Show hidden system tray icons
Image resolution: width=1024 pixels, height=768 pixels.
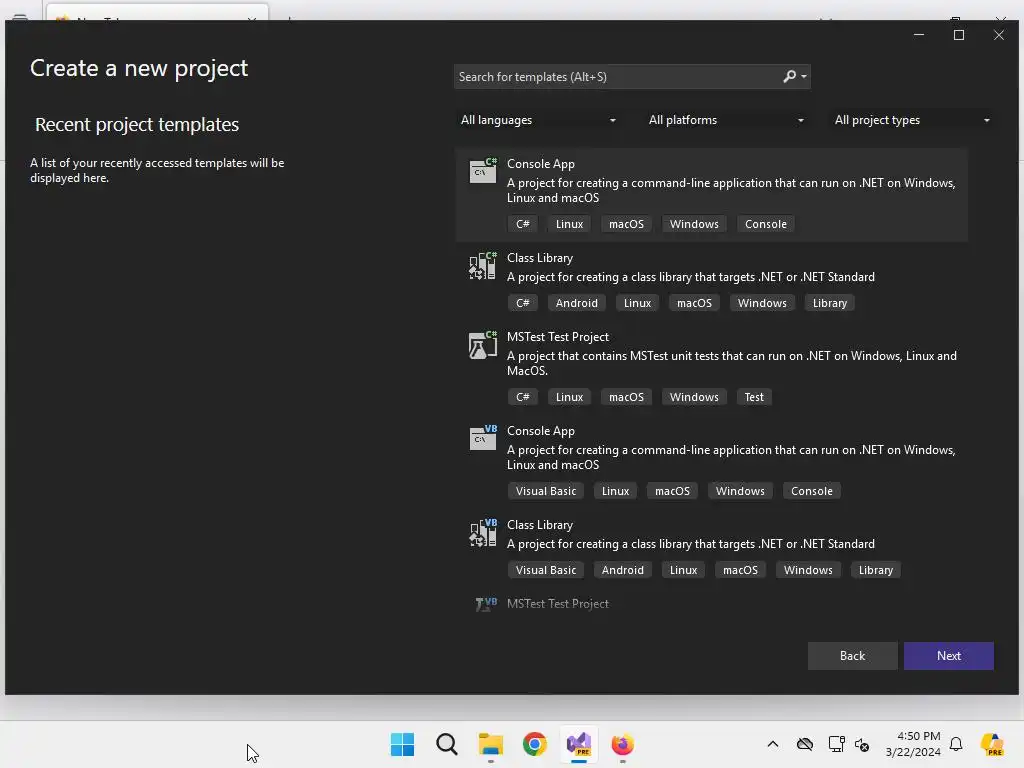773,744
